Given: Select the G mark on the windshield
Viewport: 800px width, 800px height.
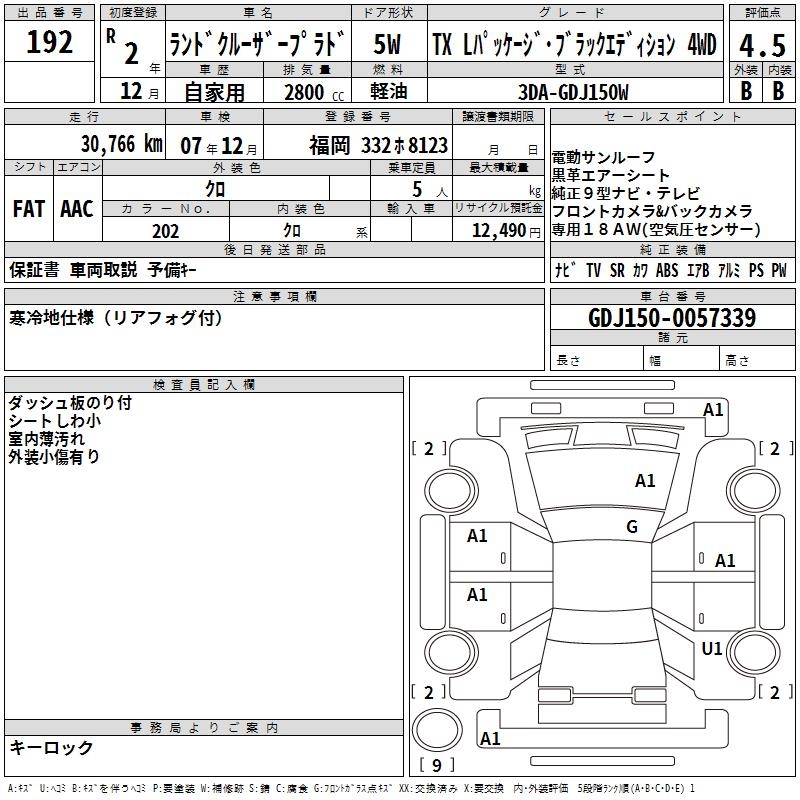Looking at the screenshot, I should click(632, 526).
